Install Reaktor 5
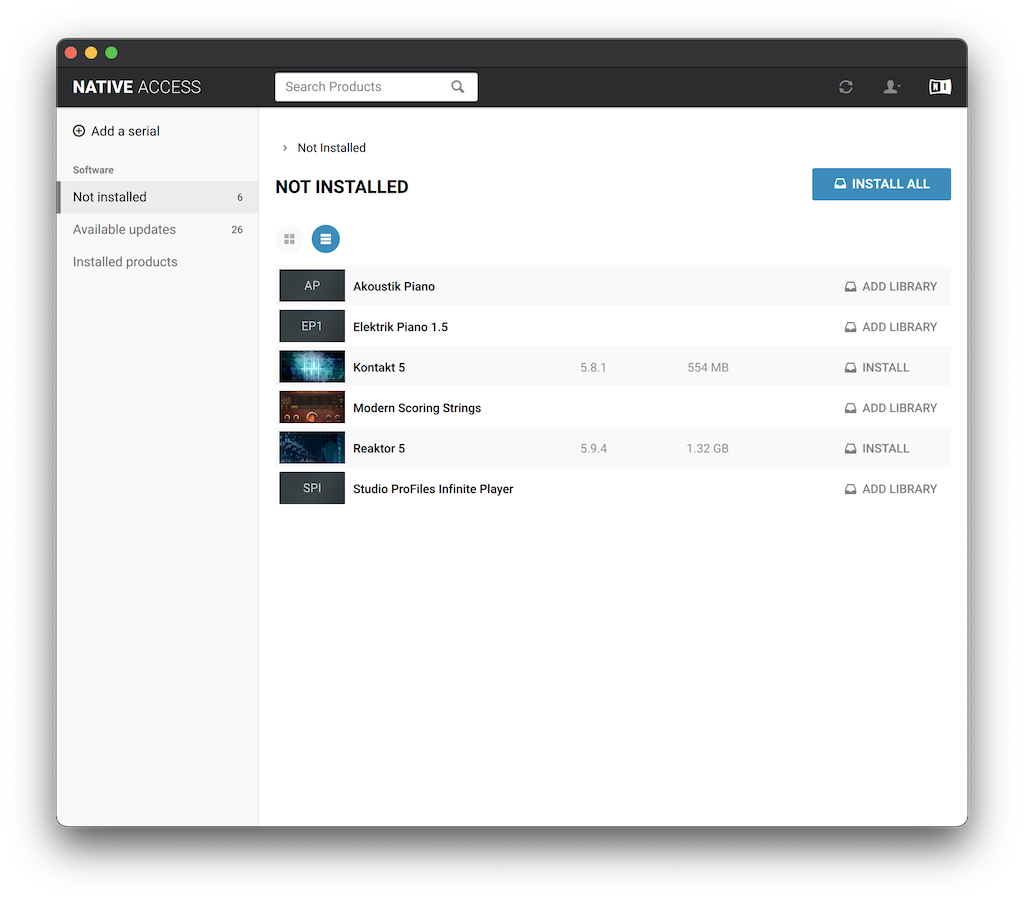Screen dimensions: 1024x901 877,448
